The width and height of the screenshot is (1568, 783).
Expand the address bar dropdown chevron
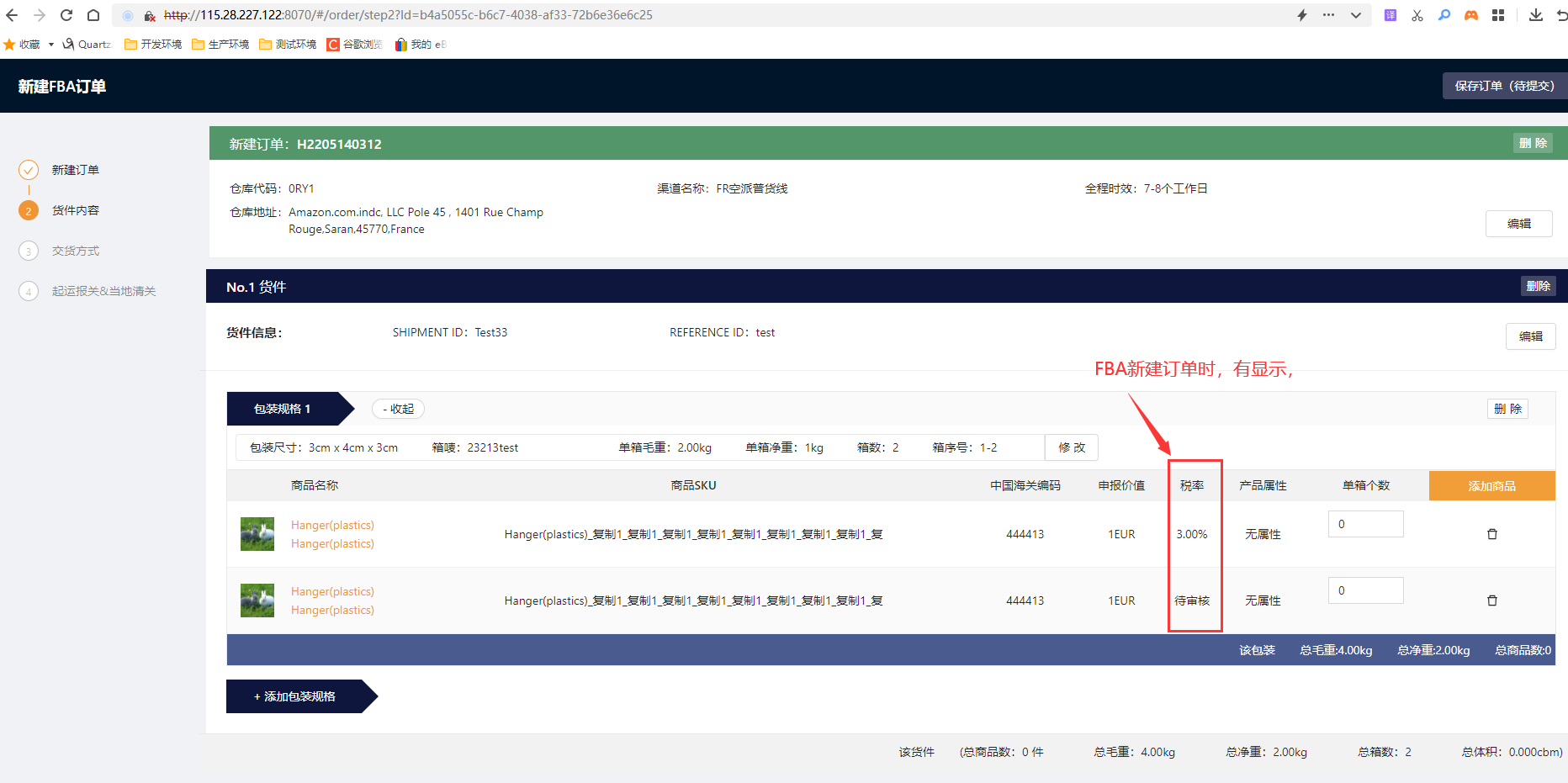[1356, 15]
